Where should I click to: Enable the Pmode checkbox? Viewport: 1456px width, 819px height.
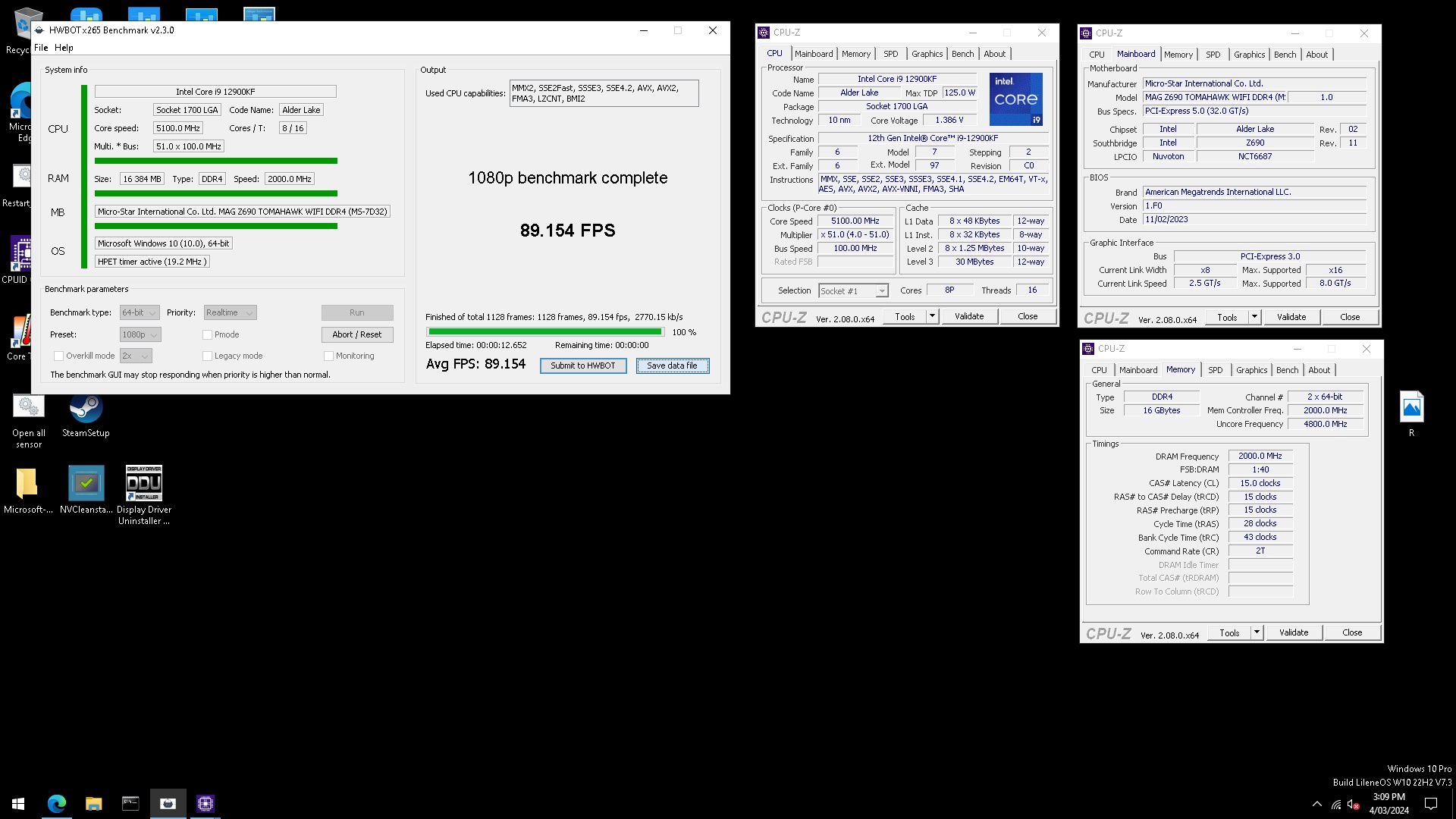[x=207, y=334]
